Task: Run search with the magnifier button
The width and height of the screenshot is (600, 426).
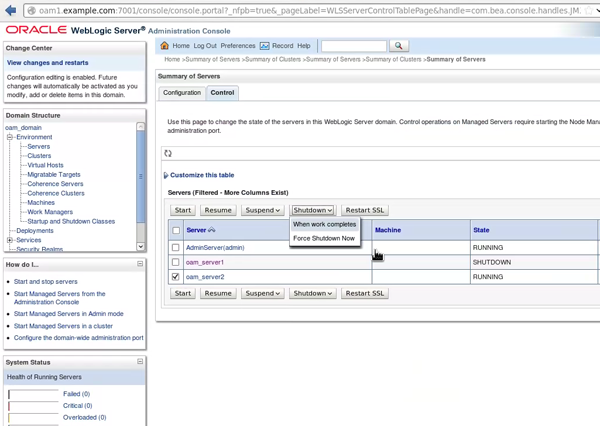Action: [x=399, y=46]
